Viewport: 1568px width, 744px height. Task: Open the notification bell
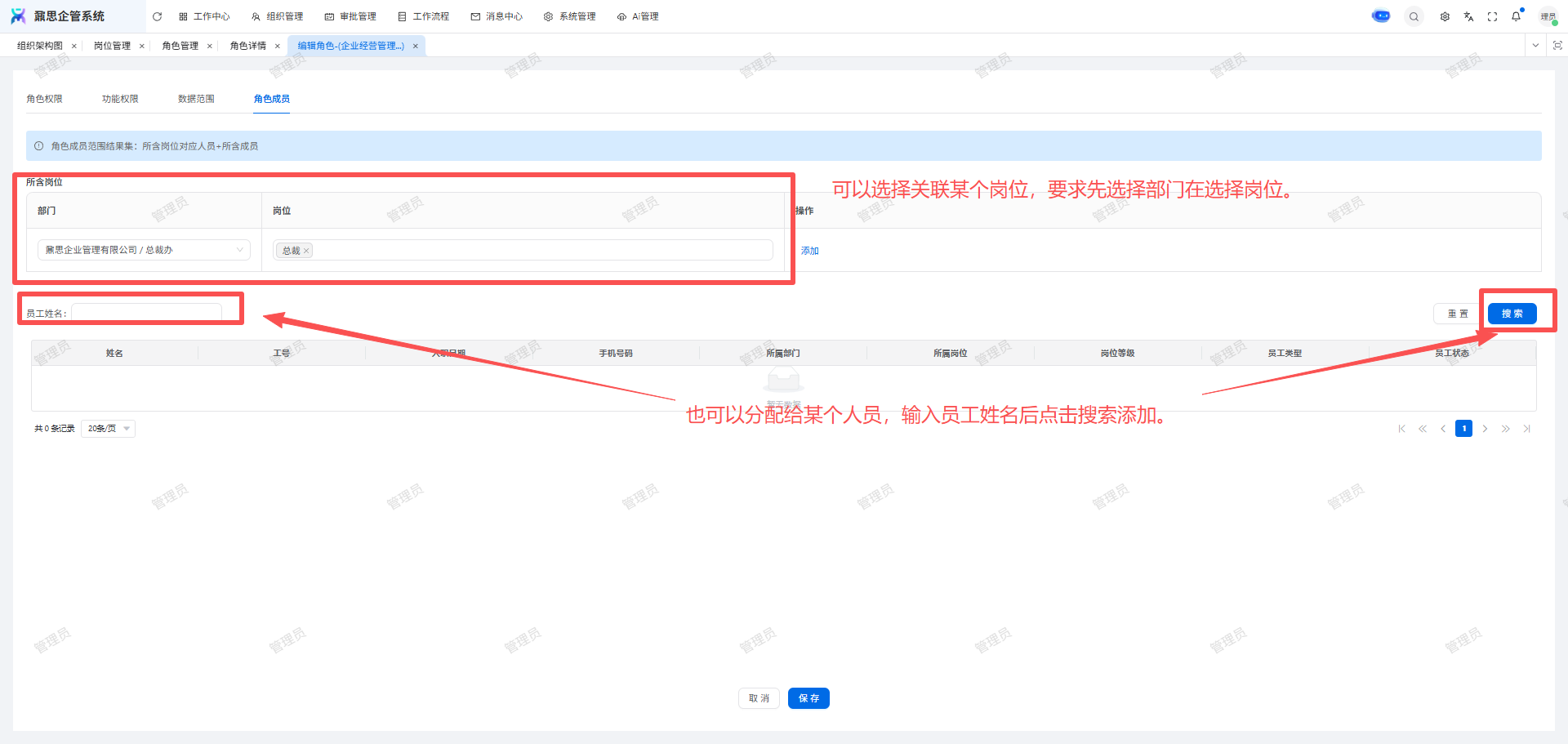(1516, 16)
